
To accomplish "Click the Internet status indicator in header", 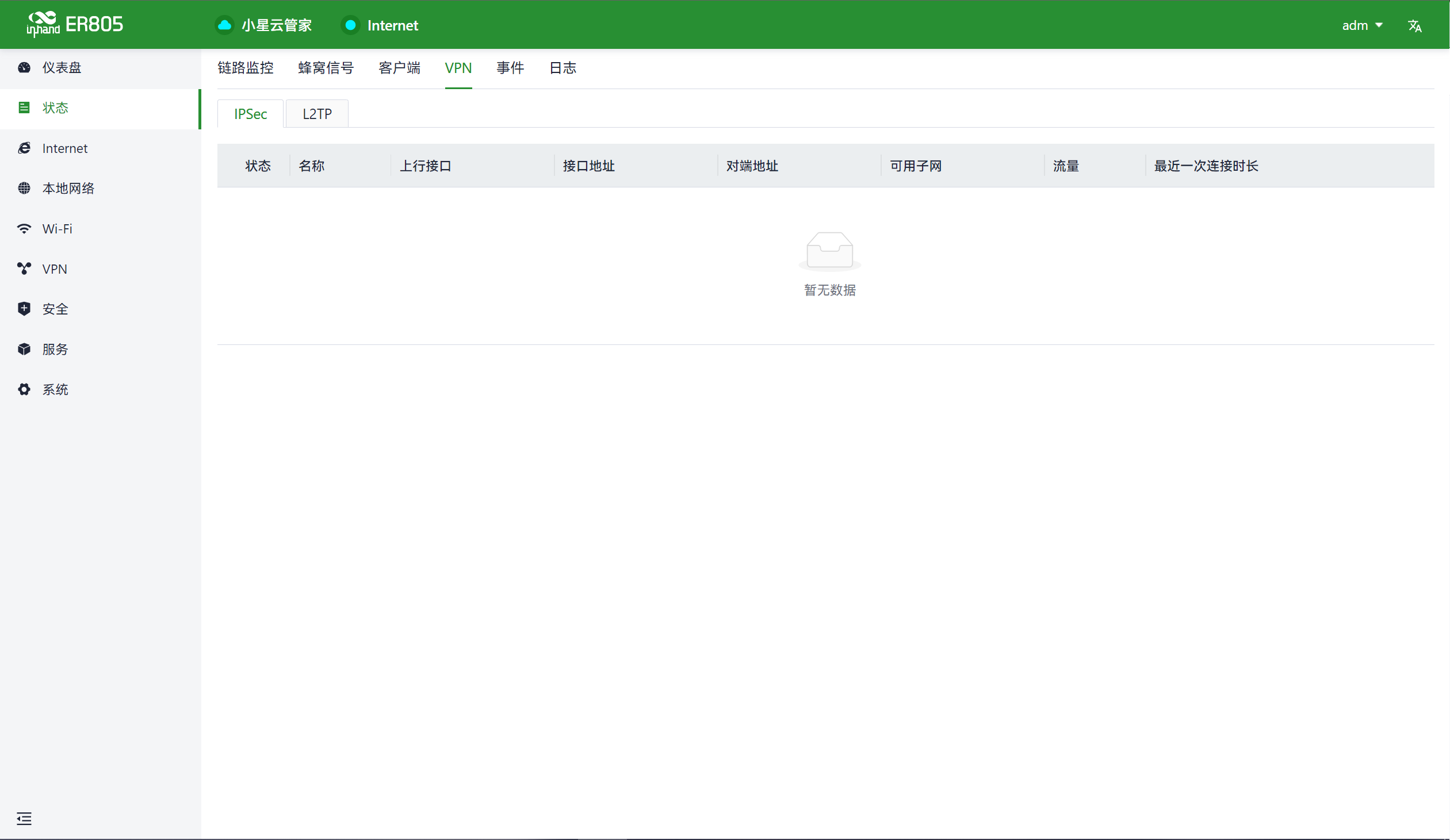I will point(350,25).
